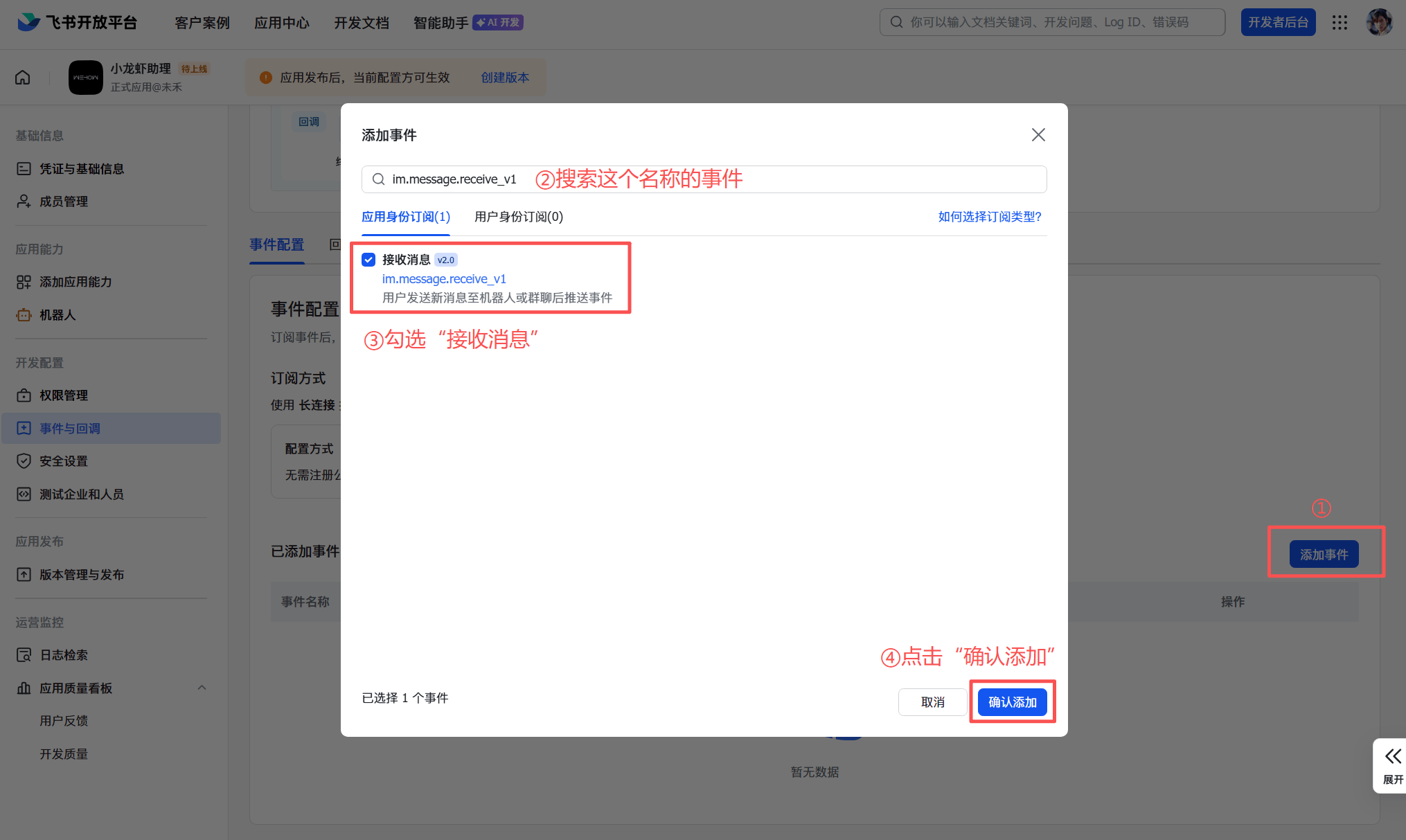
Task: Open the app launcher grid icon
Action: pos(1340,21)
